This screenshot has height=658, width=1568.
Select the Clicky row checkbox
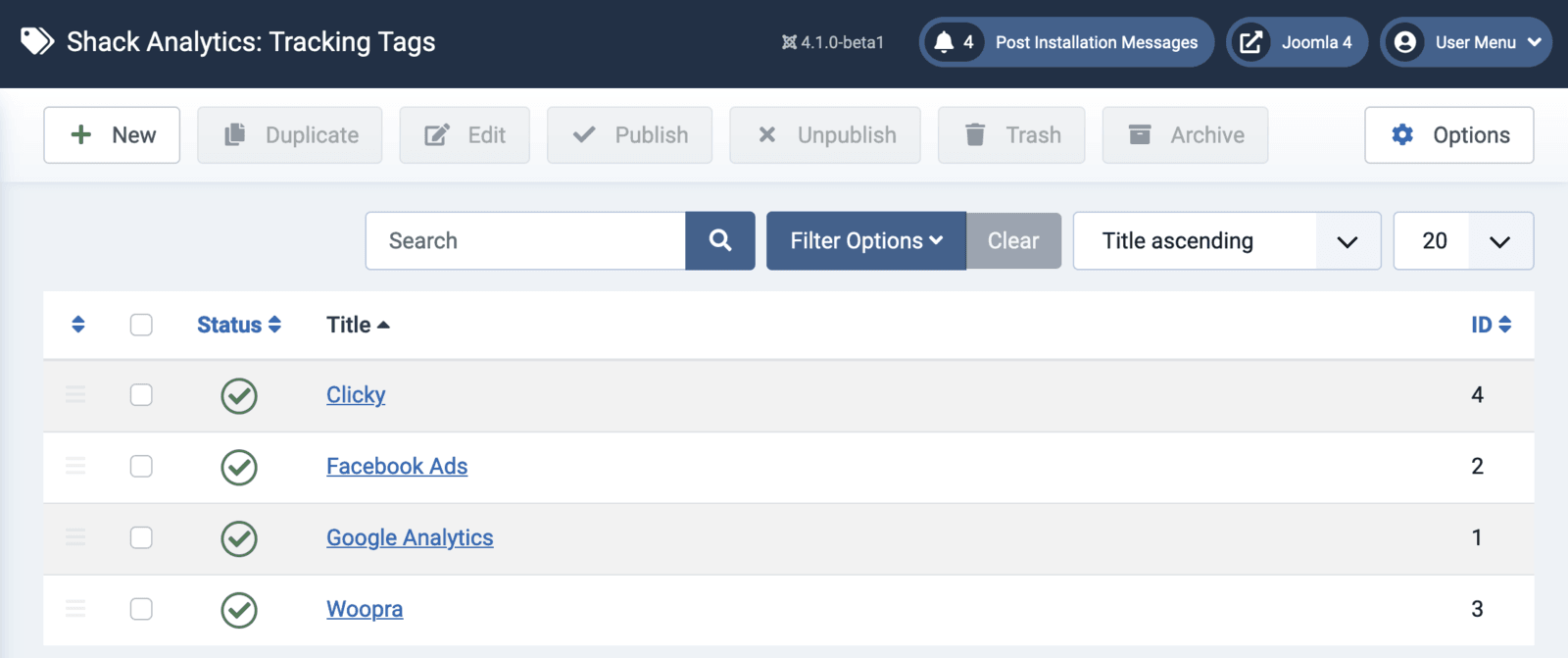point(141,394)
